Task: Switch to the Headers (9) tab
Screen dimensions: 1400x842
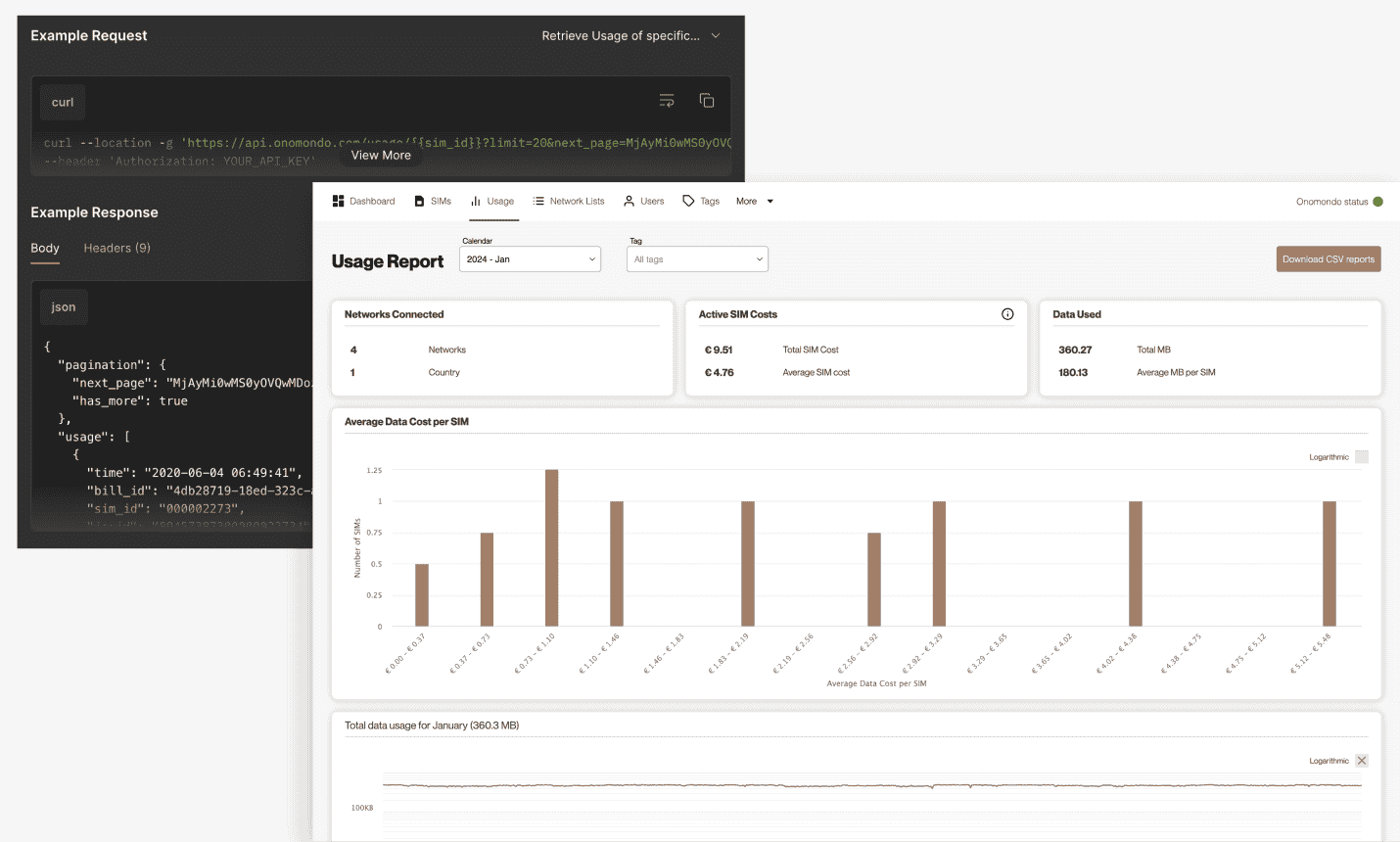Action: [x=117, y=248]
